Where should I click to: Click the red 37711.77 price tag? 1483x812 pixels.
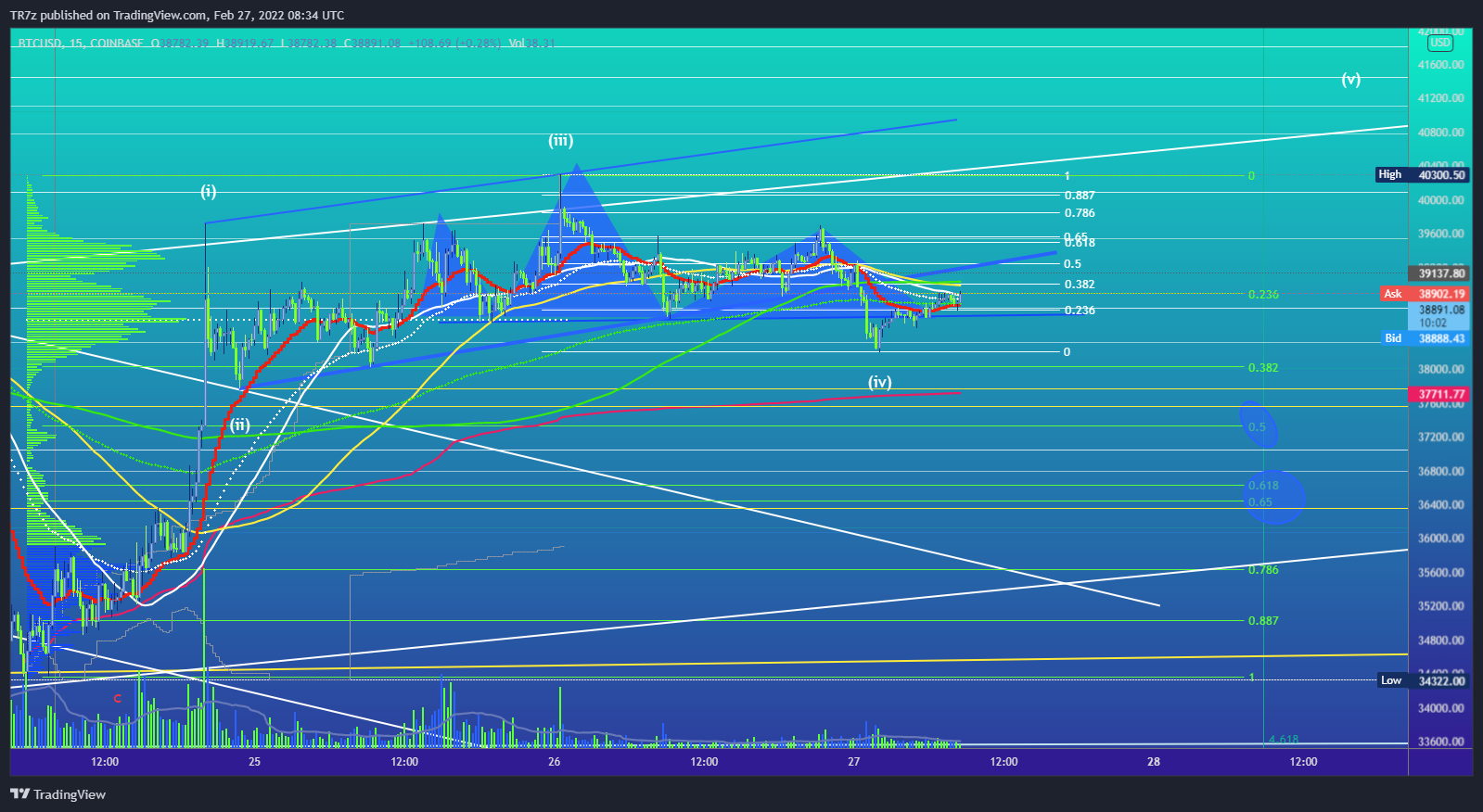click(x=1438, y=394)
